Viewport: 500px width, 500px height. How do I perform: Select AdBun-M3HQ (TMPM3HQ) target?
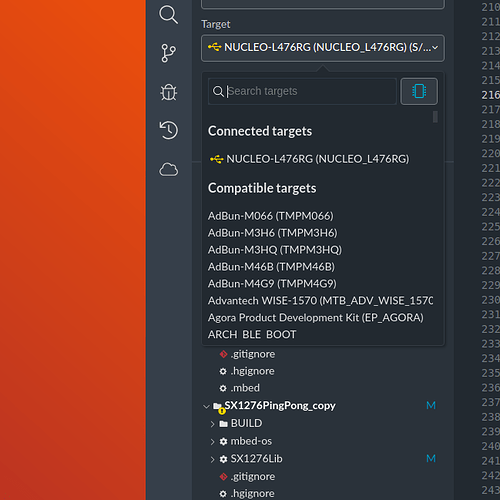[x=275, y=250]
